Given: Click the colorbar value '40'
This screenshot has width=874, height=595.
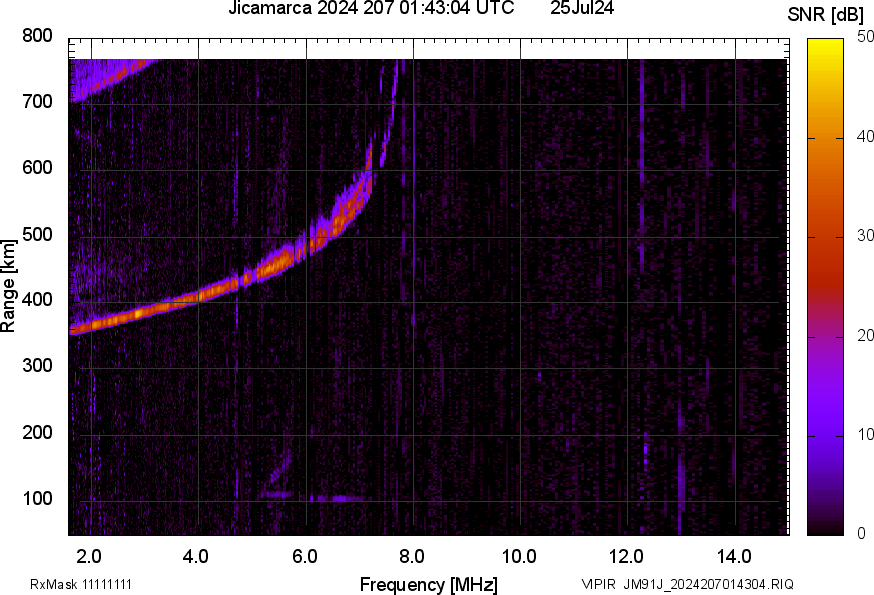Looking at the screenshot, I should [x=865, y=137].
